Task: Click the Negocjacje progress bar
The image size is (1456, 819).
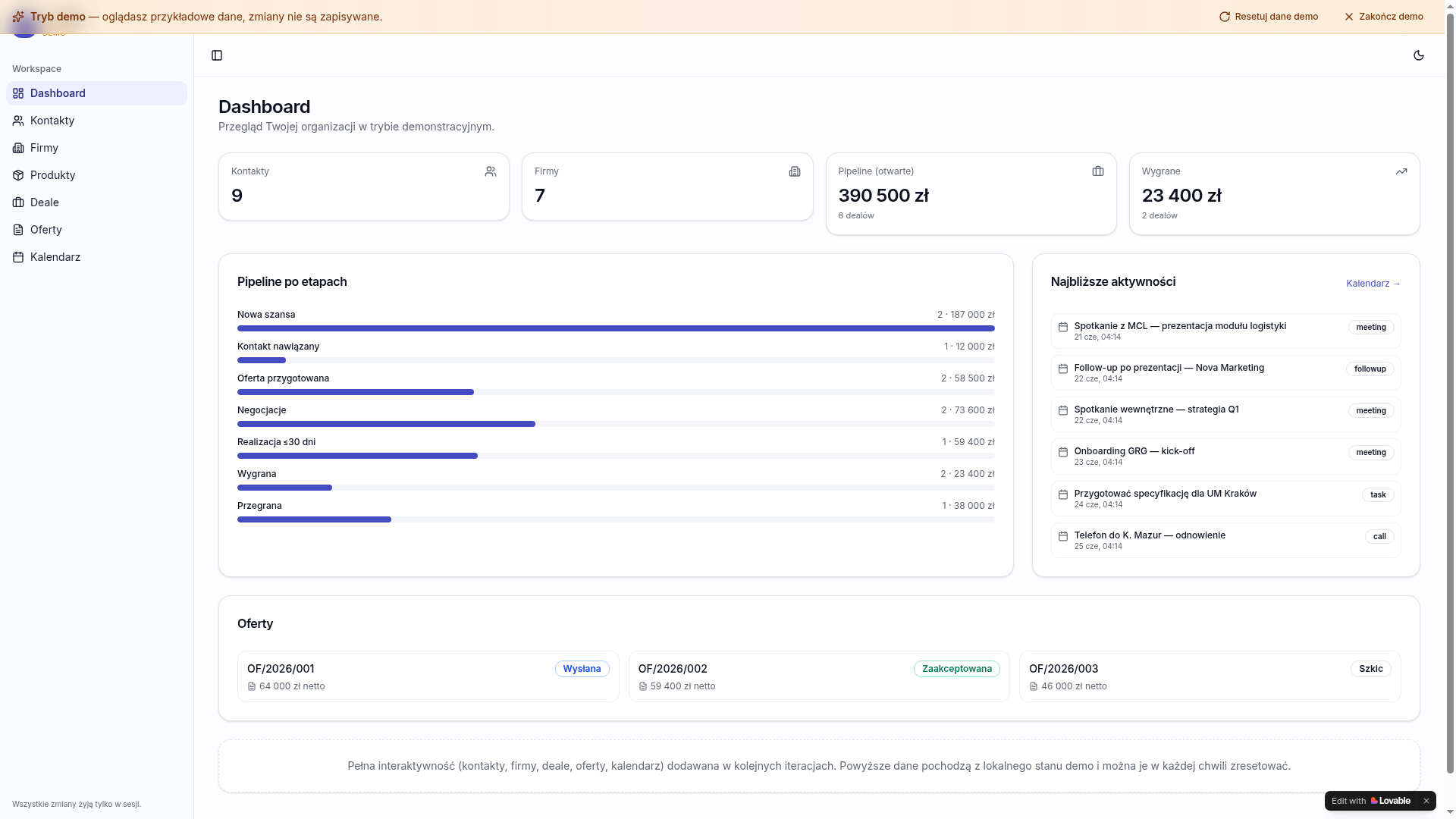Action: 616,424
